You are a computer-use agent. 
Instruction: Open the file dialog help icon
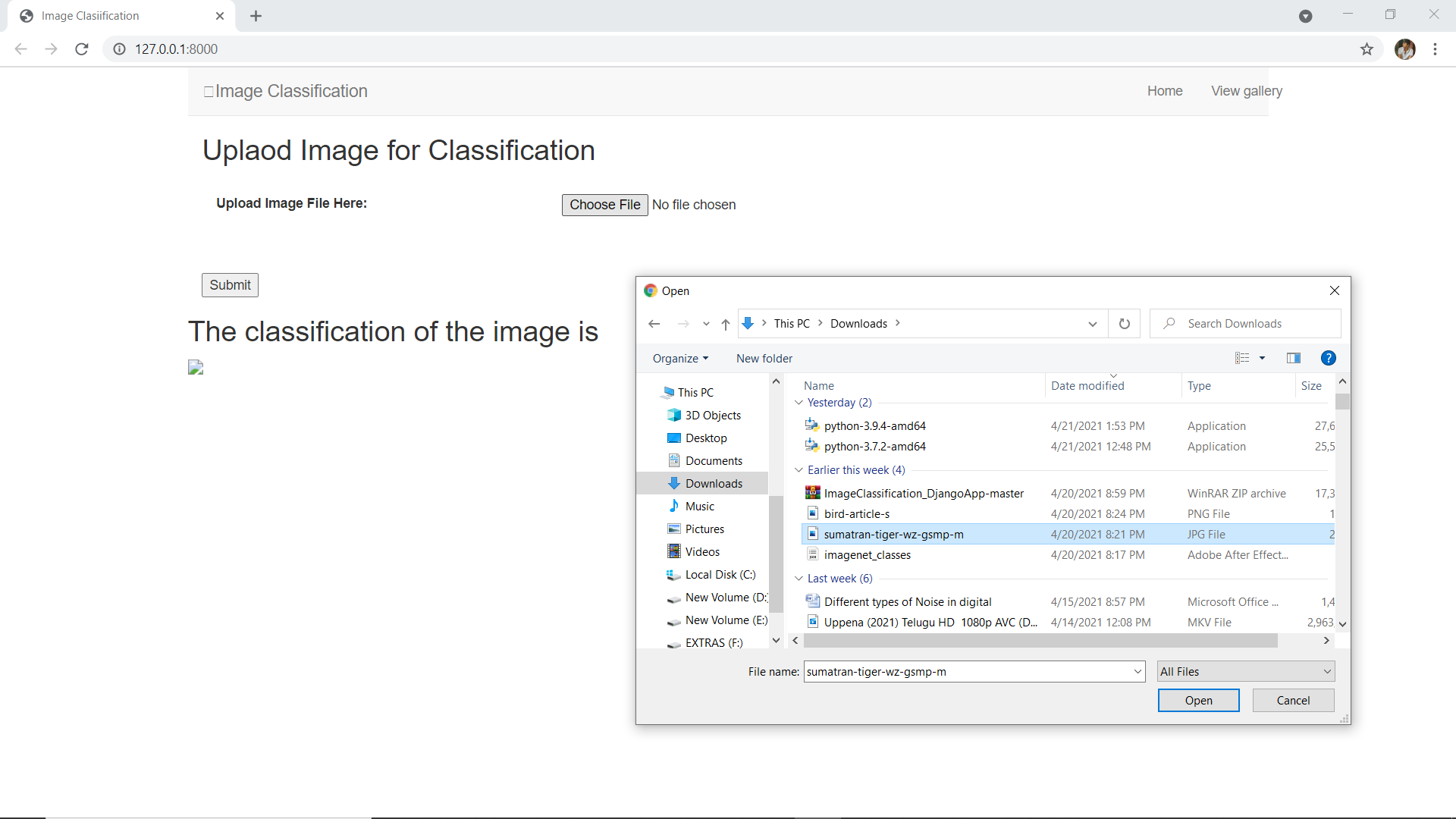click(x=1328, y=358)
